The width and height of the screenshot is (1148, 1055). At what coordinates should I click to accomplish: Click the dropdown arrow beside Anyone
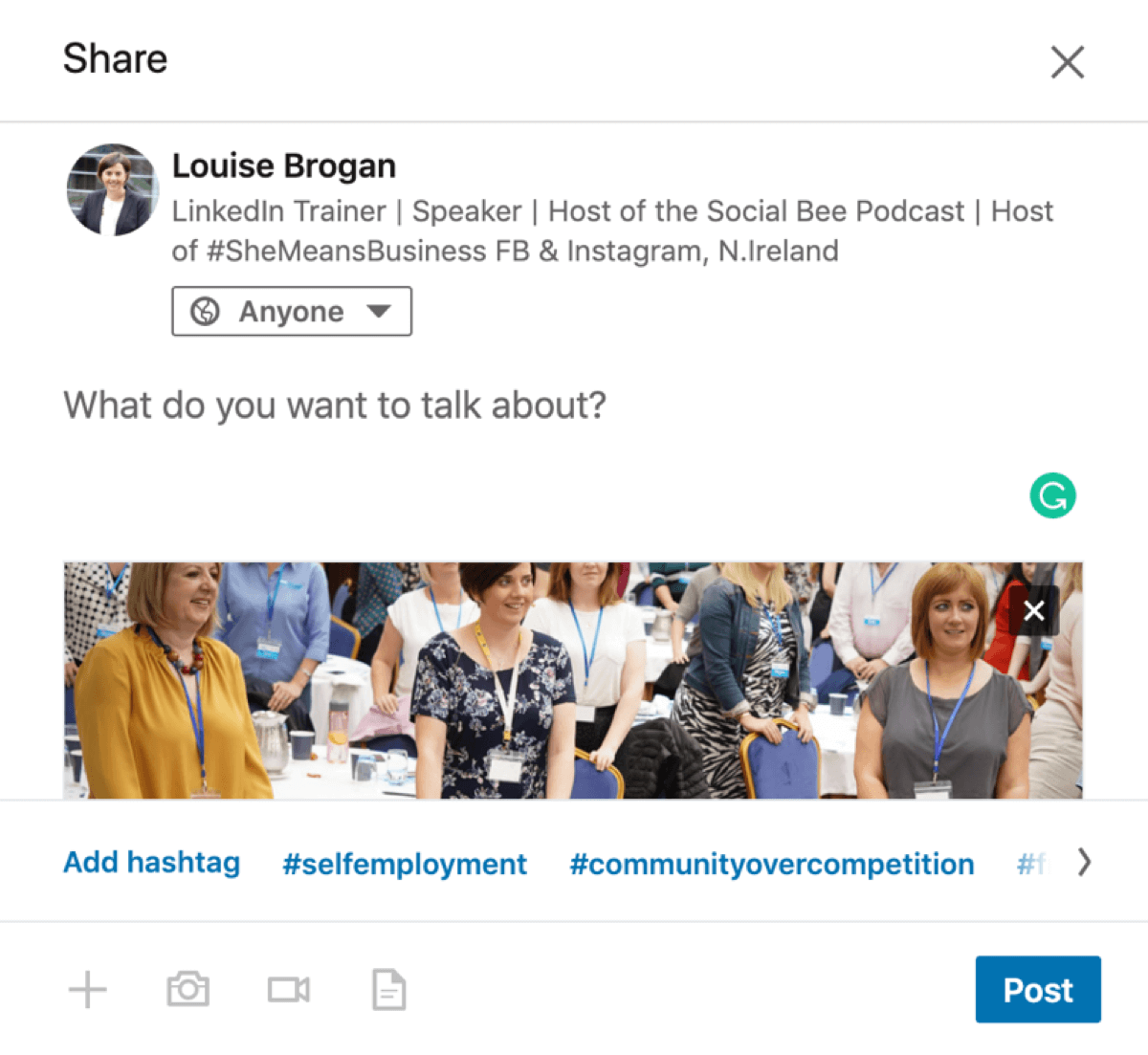[x=379, y=311]
